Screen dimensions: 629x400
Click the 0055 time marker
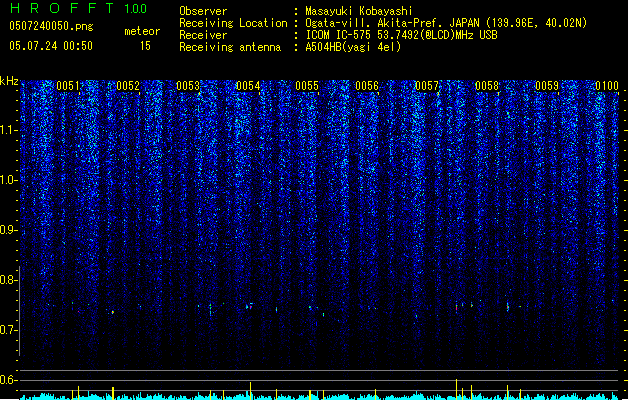pyautogui.click(x=307, y=86)
